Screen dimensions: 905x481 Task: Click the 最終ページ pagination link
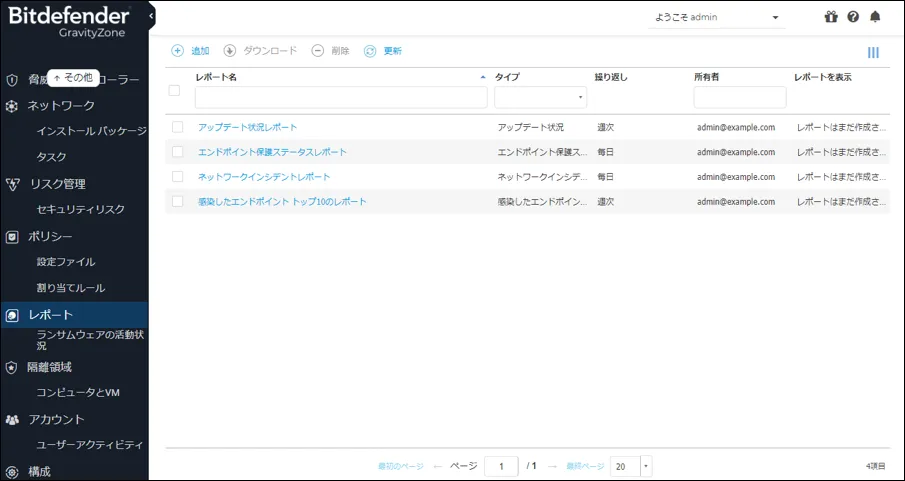585,466
